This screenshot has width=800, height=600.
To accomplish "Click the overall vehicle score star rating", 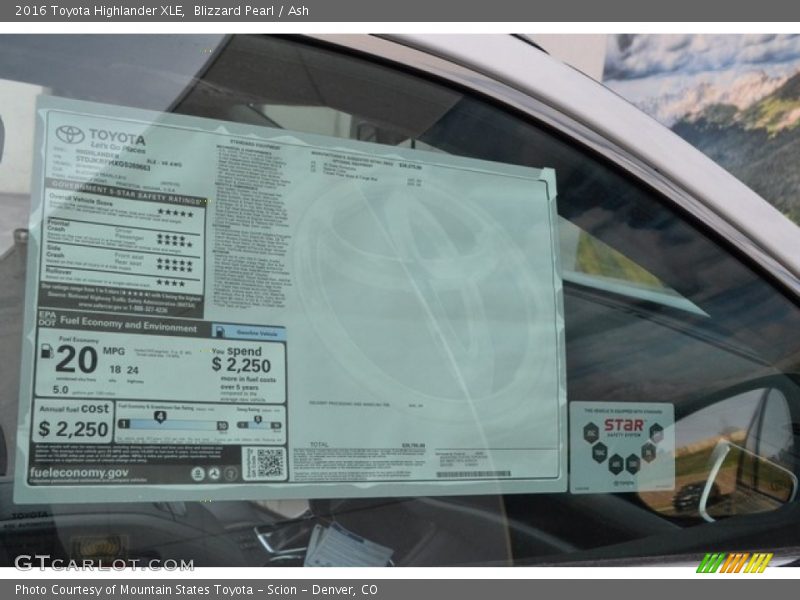I will [174, 213].
